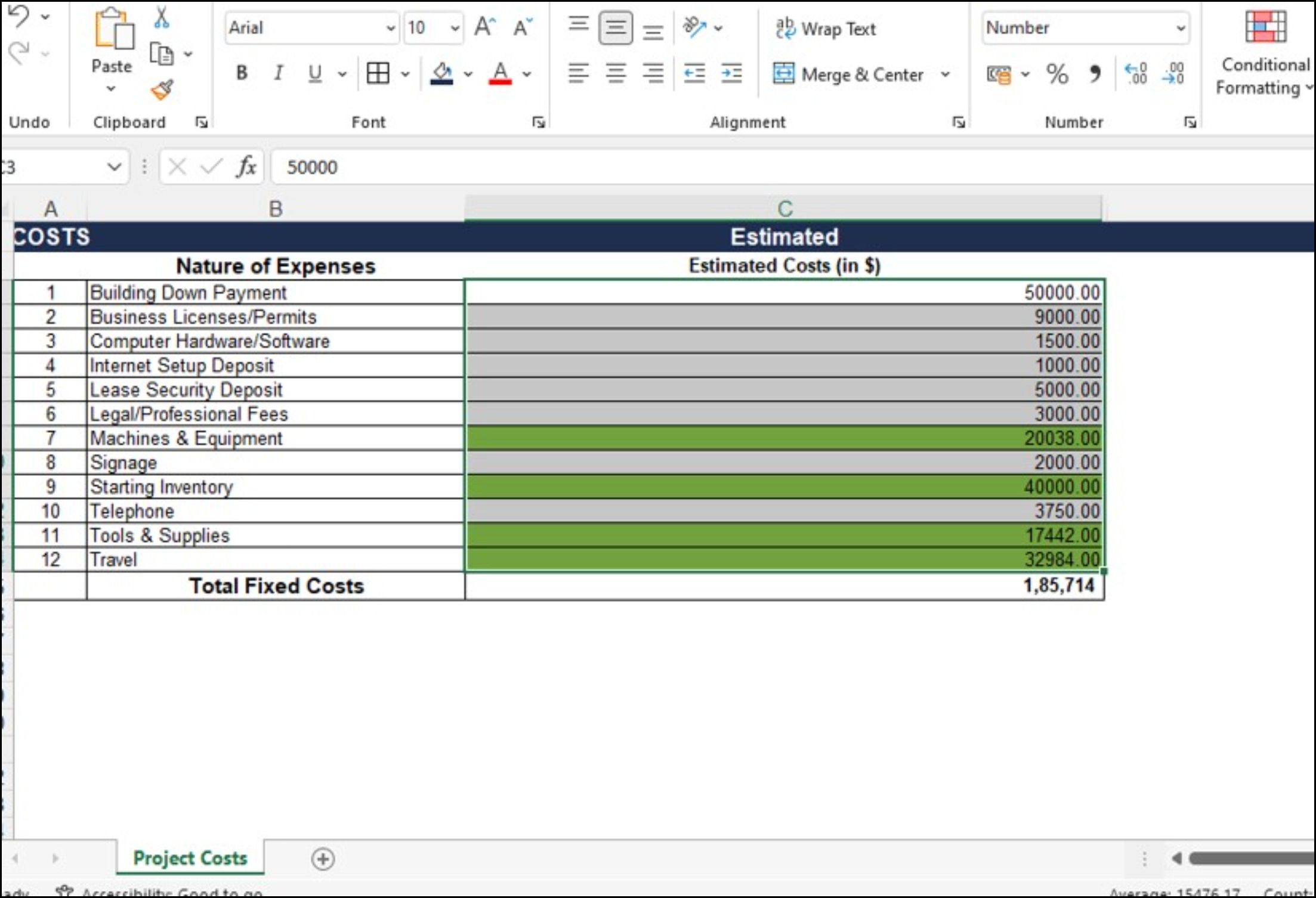Viewport: 1316px width, 898px height.
Task: Expand the Number format dropdown
Action: (x=1180, y=28)
